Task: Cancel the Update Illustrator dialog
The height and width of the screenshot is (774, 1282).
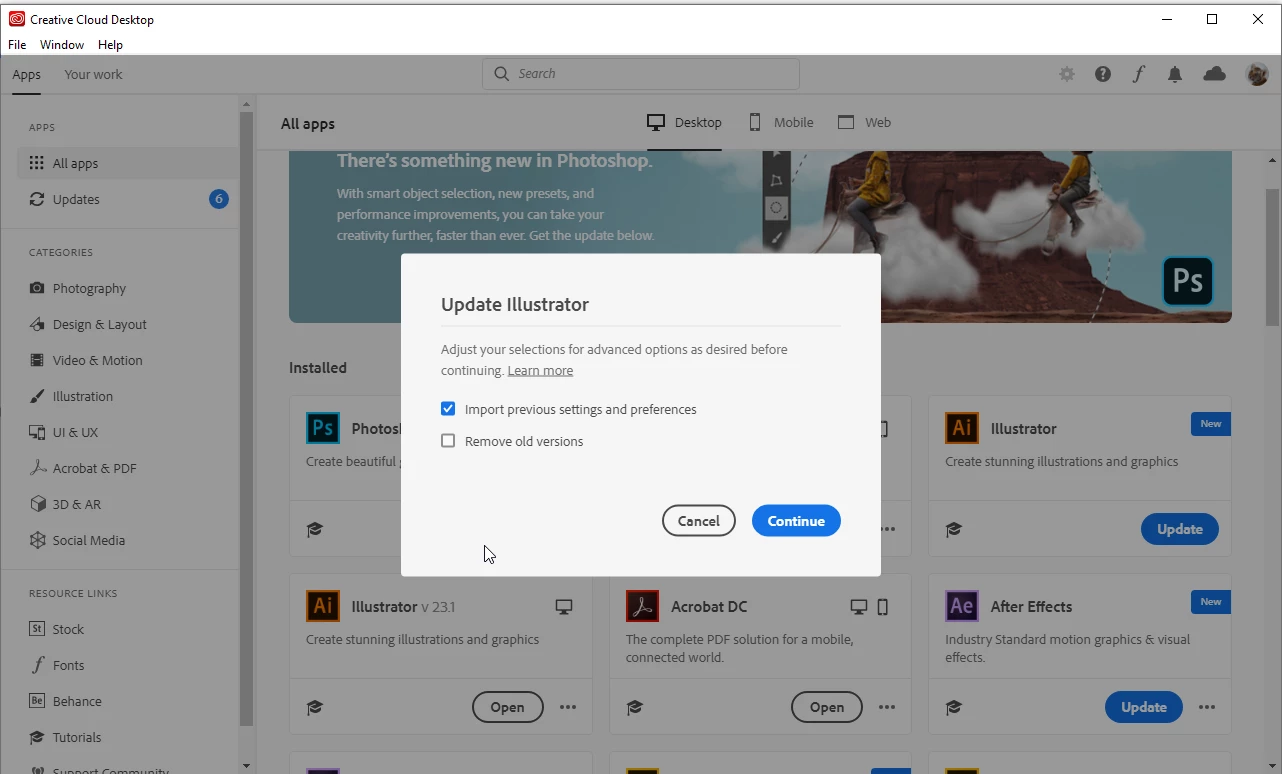Action: point(698,521)
